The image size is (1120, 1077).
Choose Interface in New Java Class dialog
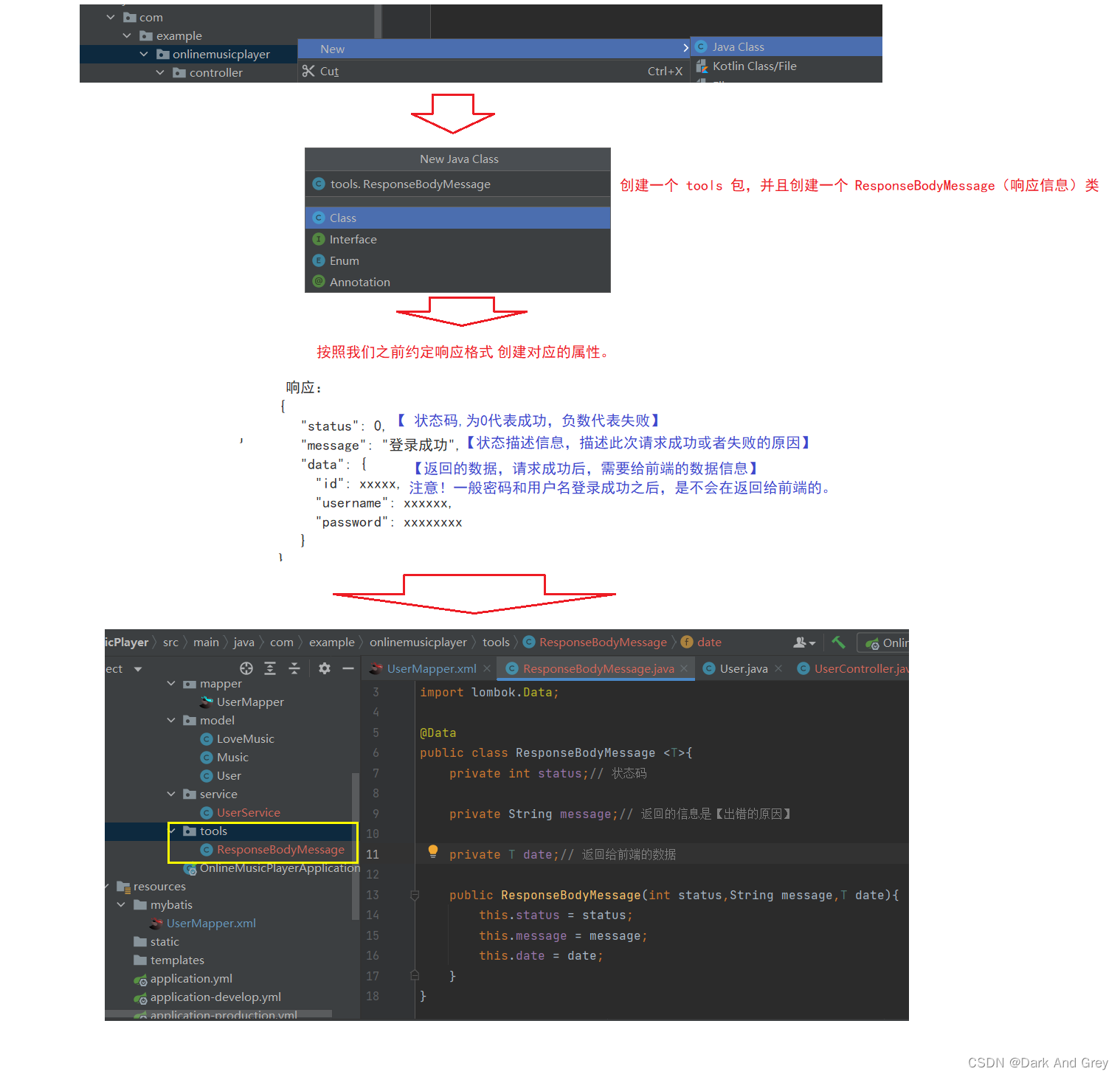click(457, 240)
